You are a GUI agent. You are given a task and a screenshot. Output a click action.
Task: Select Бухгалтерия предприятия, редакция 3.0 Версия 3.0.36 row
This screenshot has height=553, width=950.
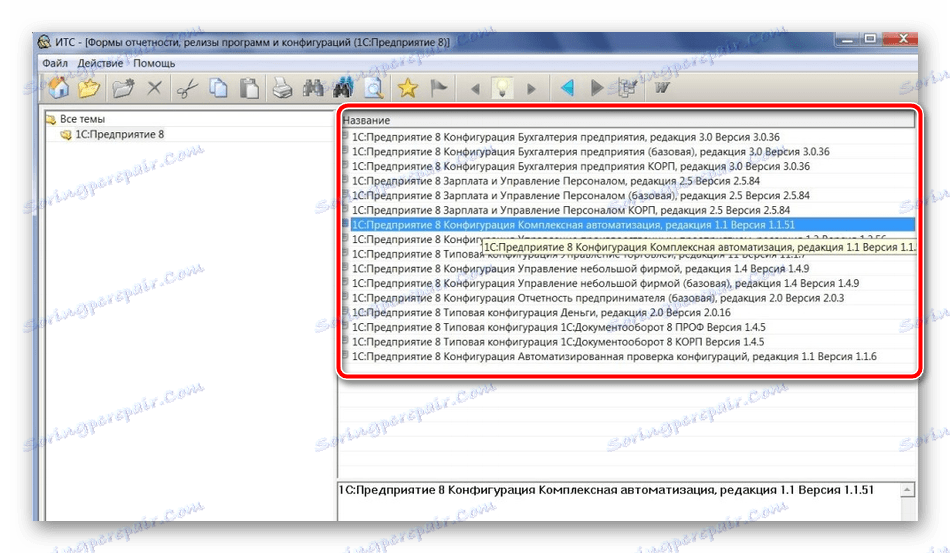628,137
